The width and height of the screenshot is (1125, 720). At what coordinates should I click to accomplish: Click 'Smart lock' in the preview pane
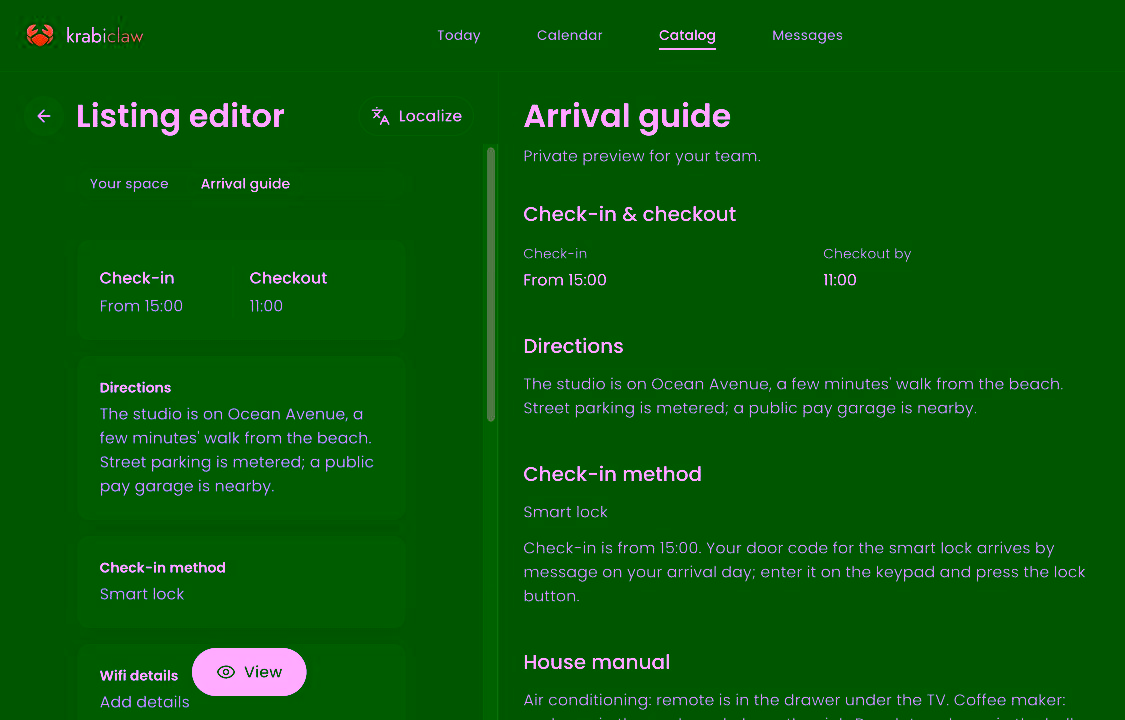pyautogui.click(x=565, y=512)
